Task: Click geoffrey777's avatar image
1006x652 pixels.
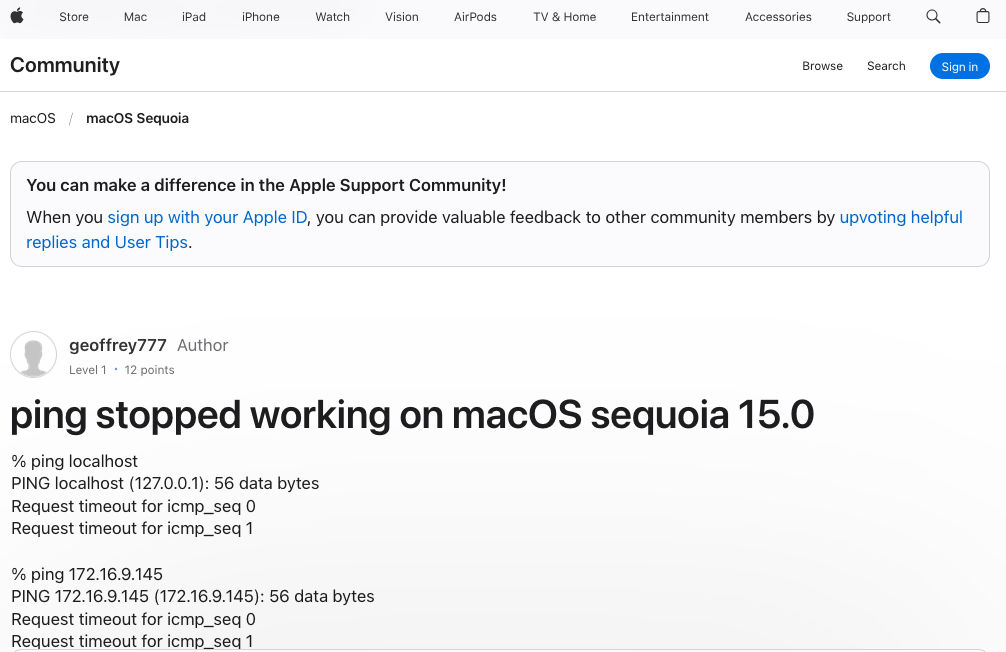Action: [x=33, y=355]
